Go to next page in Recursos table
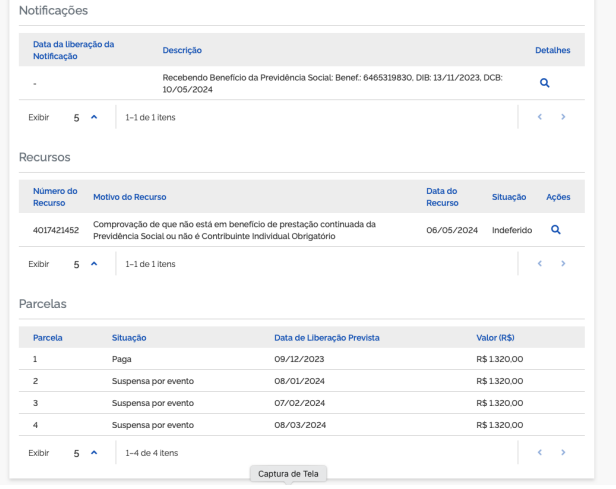 pos(563,264)
